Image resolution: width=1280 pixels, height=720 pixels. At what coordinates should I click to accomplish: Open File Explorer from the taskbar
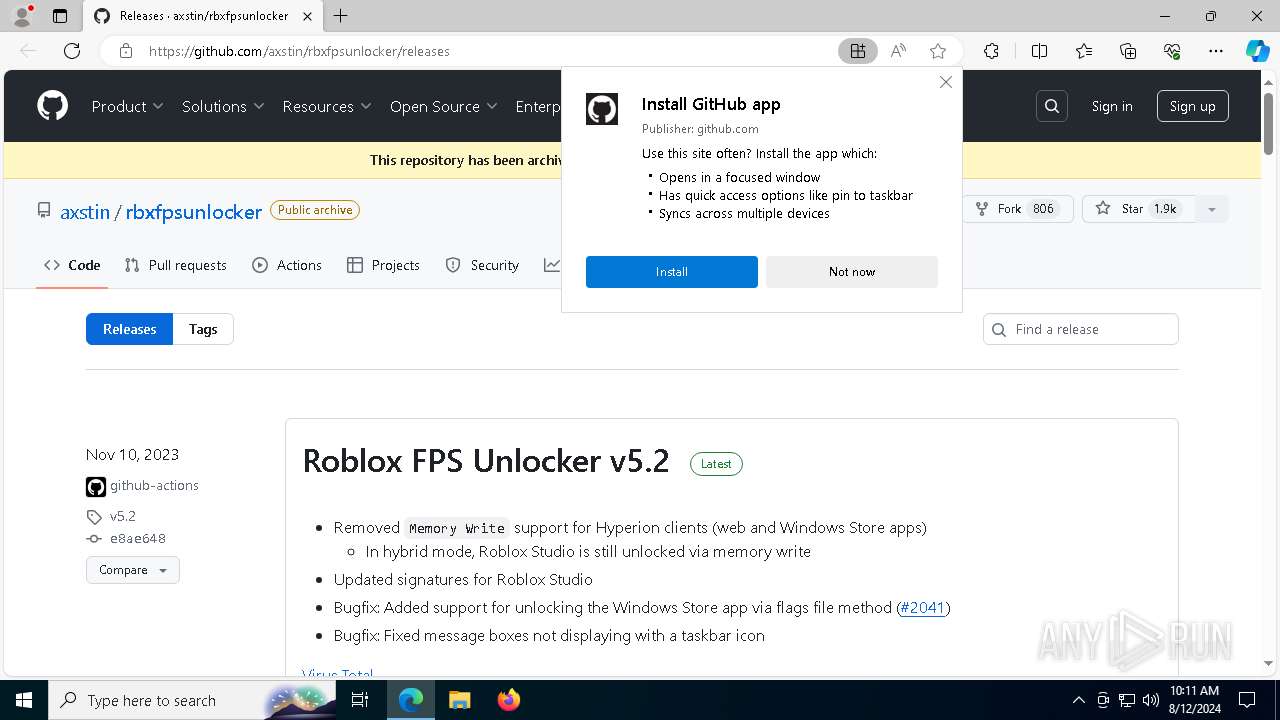tap(459, 700)
